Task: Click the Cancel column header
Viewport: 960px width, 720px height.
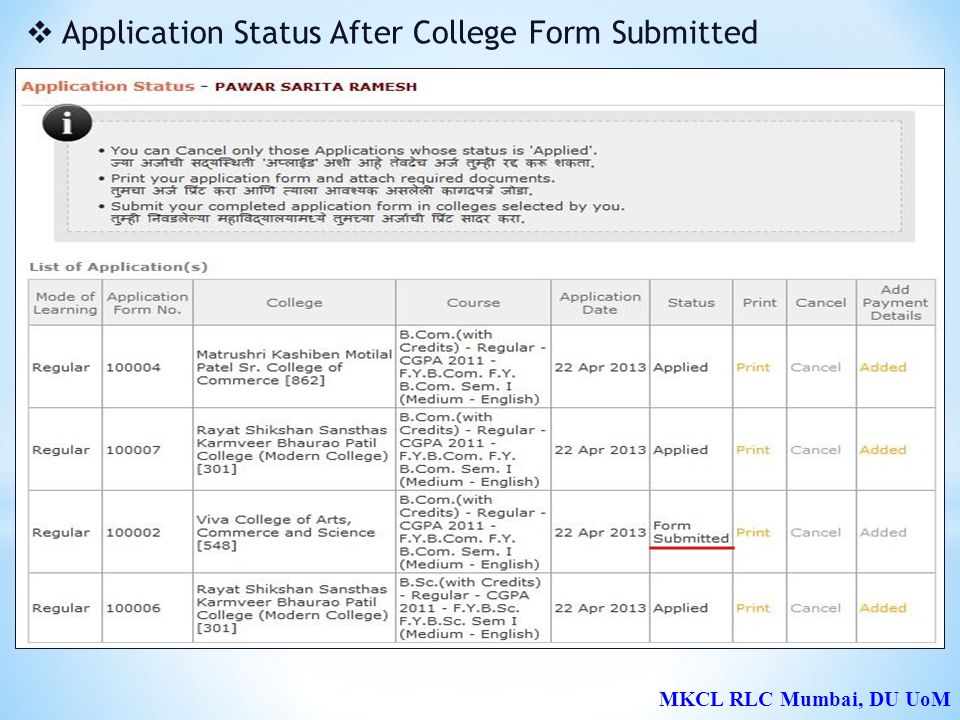Action: point(821,302)
